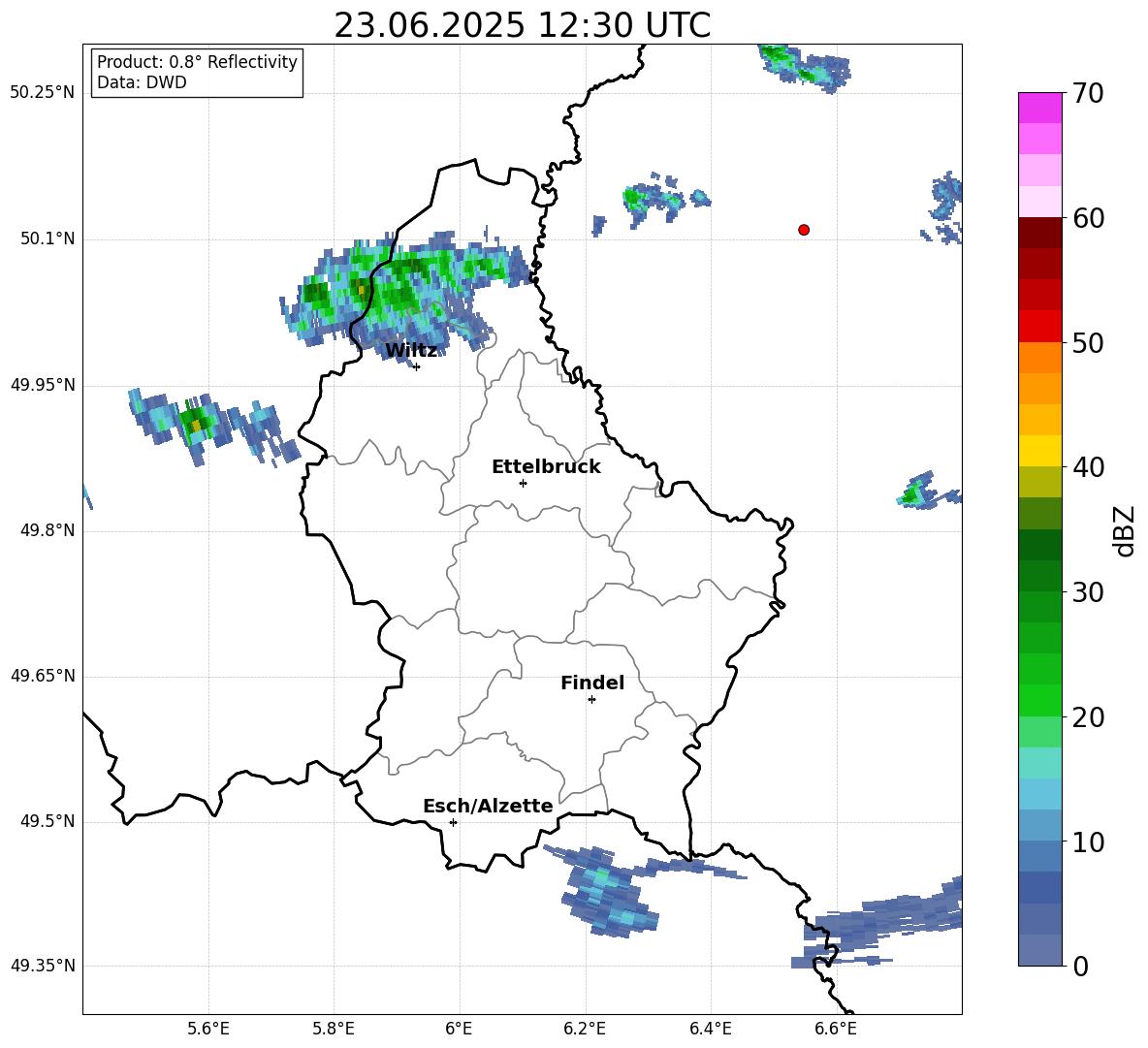The image size is (1148, 1048).
Task: Click the dBZ colorbar axis label
Action: (x=1126, y=531)
